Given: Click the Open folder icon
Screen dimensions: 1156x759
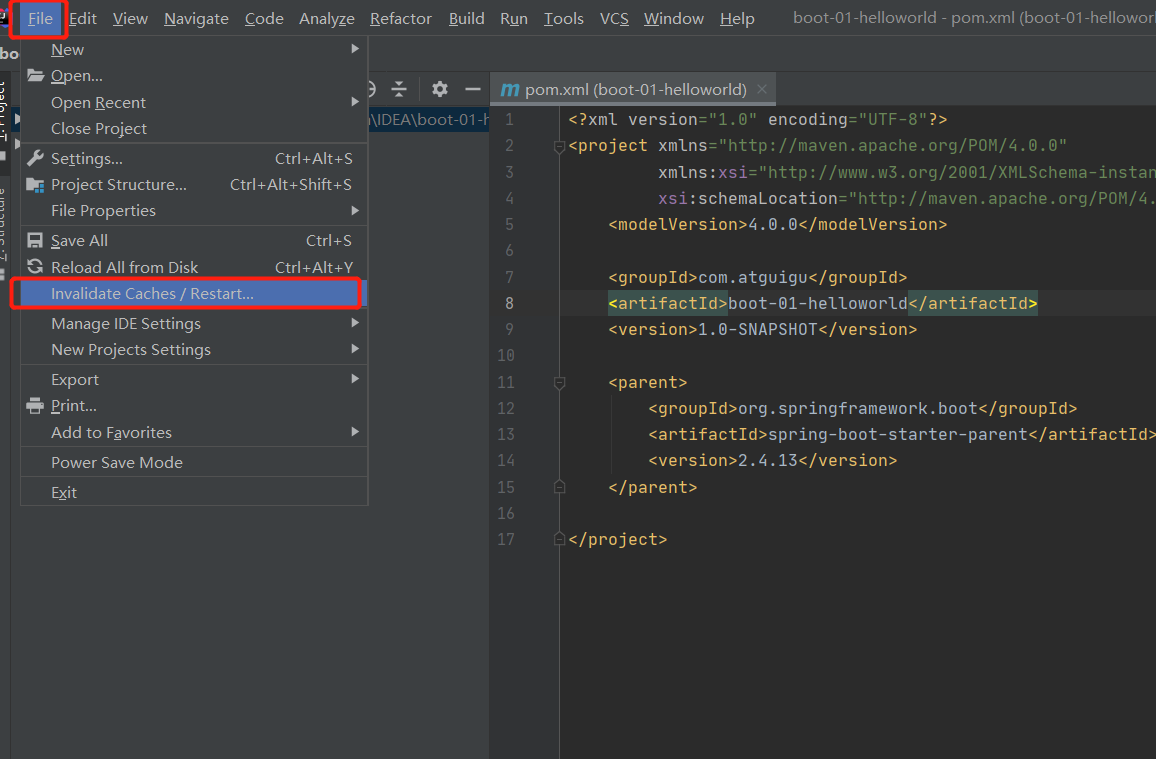Looking at the screenshot, I should (x=35, y=75).
